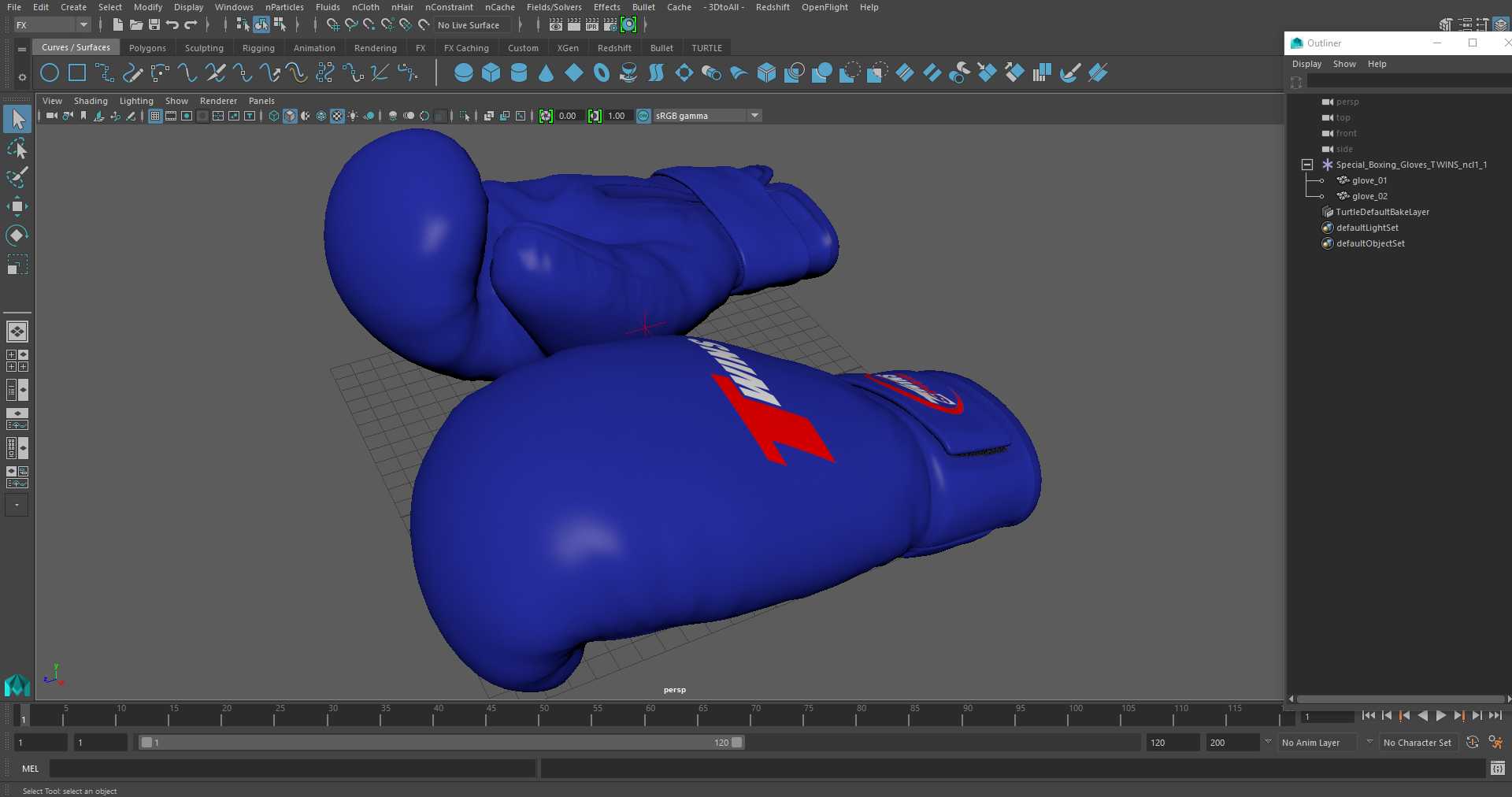Viewport: 1512px width, 797px height.
Task: Click the Loft surface shelf icon
Action: coord(657,73)
